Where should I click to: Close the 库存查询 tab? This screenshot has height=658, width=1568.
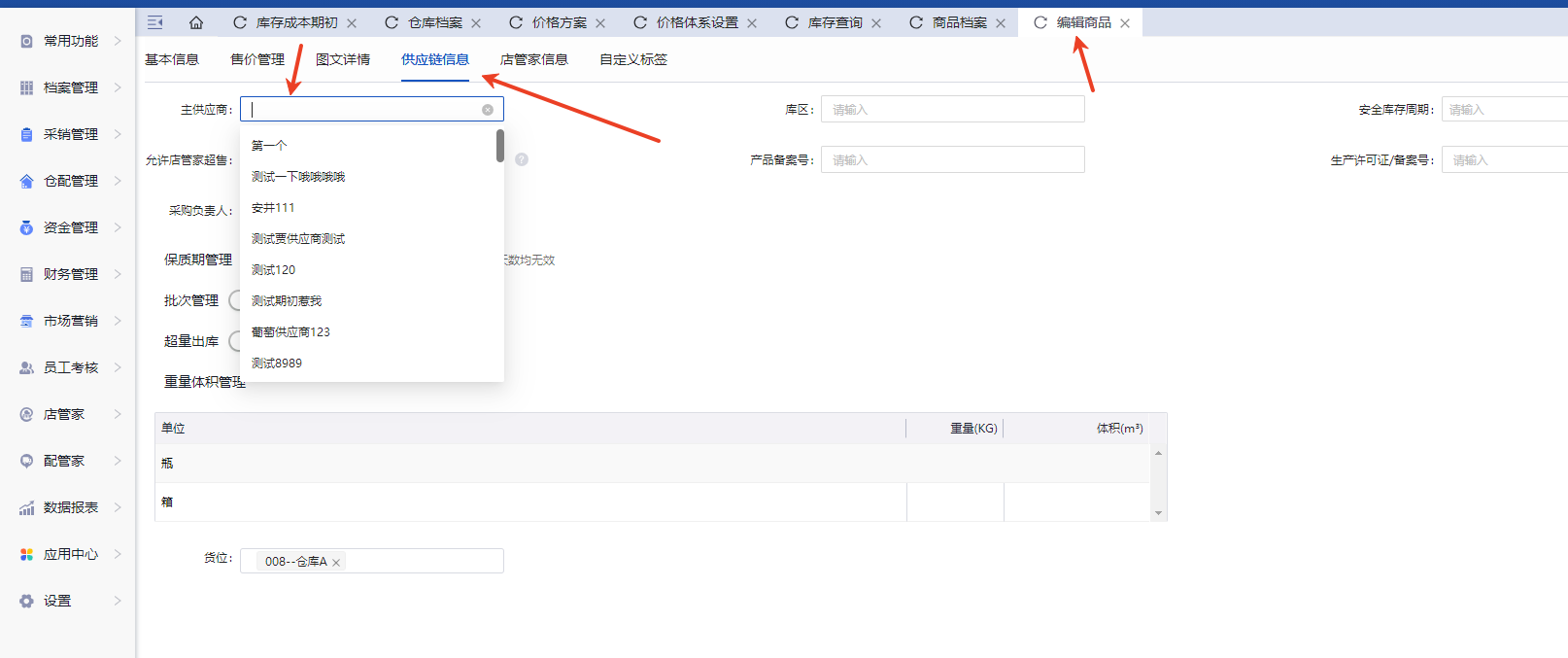[876, 23]
